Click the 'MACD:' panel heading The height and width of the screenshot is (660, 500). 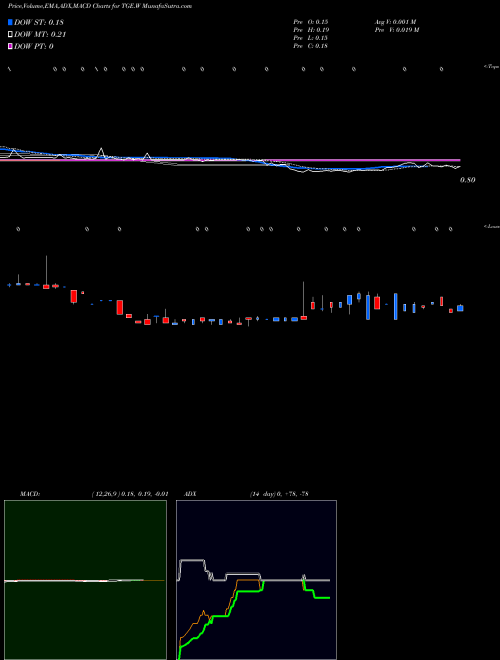(30, 494)
